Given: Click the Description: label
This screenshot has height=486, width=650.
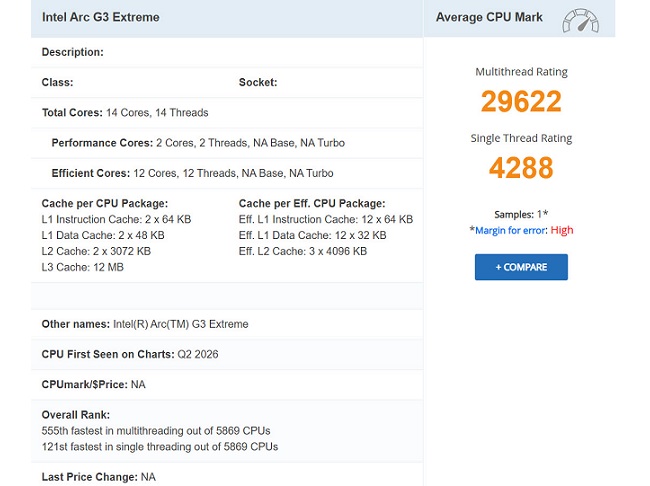Looking at the screenshot, I should (x=73, y=52).
